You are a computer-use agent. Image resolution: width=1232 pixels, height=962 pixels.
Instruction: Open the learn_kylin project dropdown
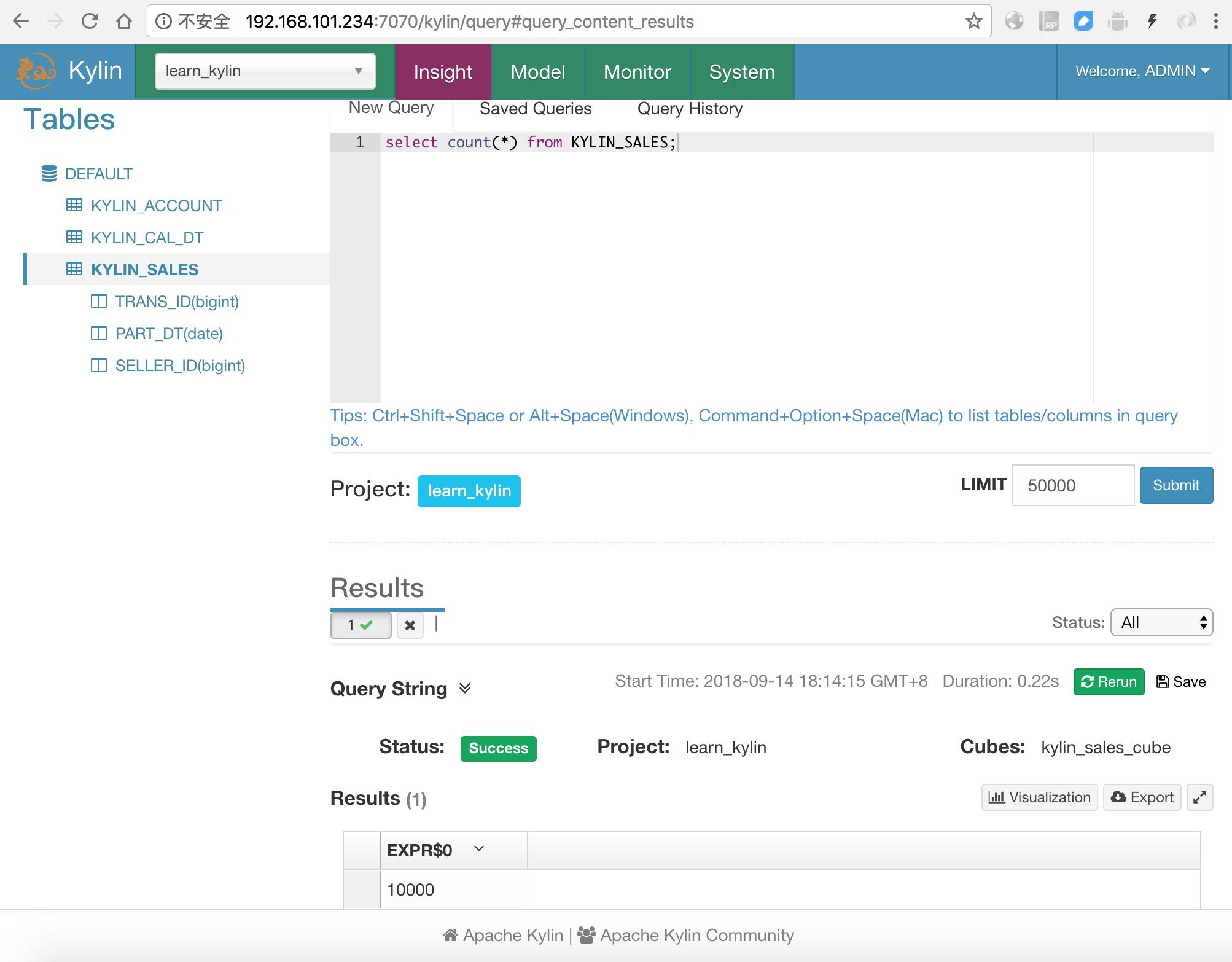pyautogui.click(x=265, y=71)
